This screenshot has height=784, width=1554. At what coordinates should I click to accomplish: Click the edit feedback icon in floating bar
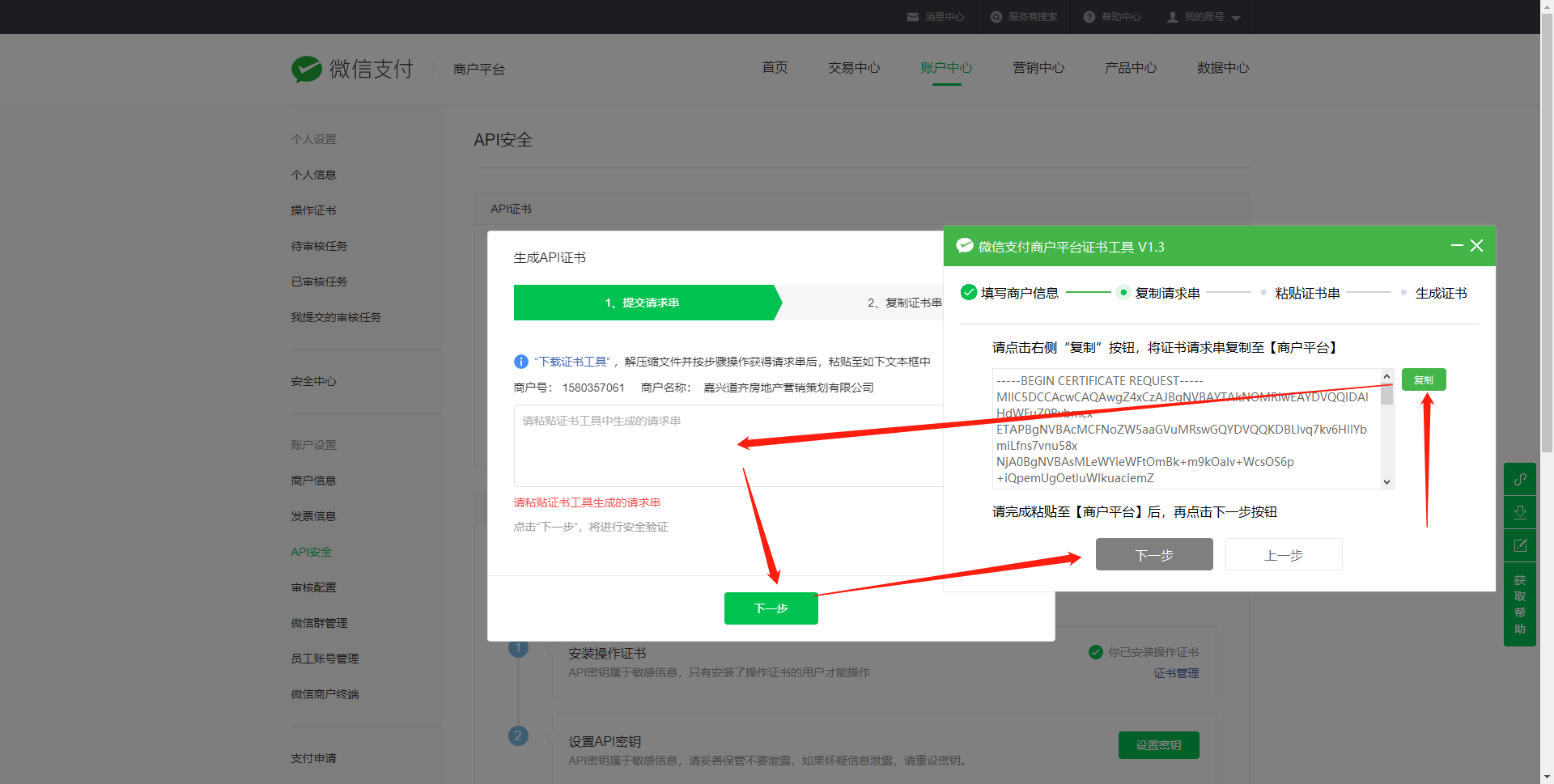(x=1520, y=545)
